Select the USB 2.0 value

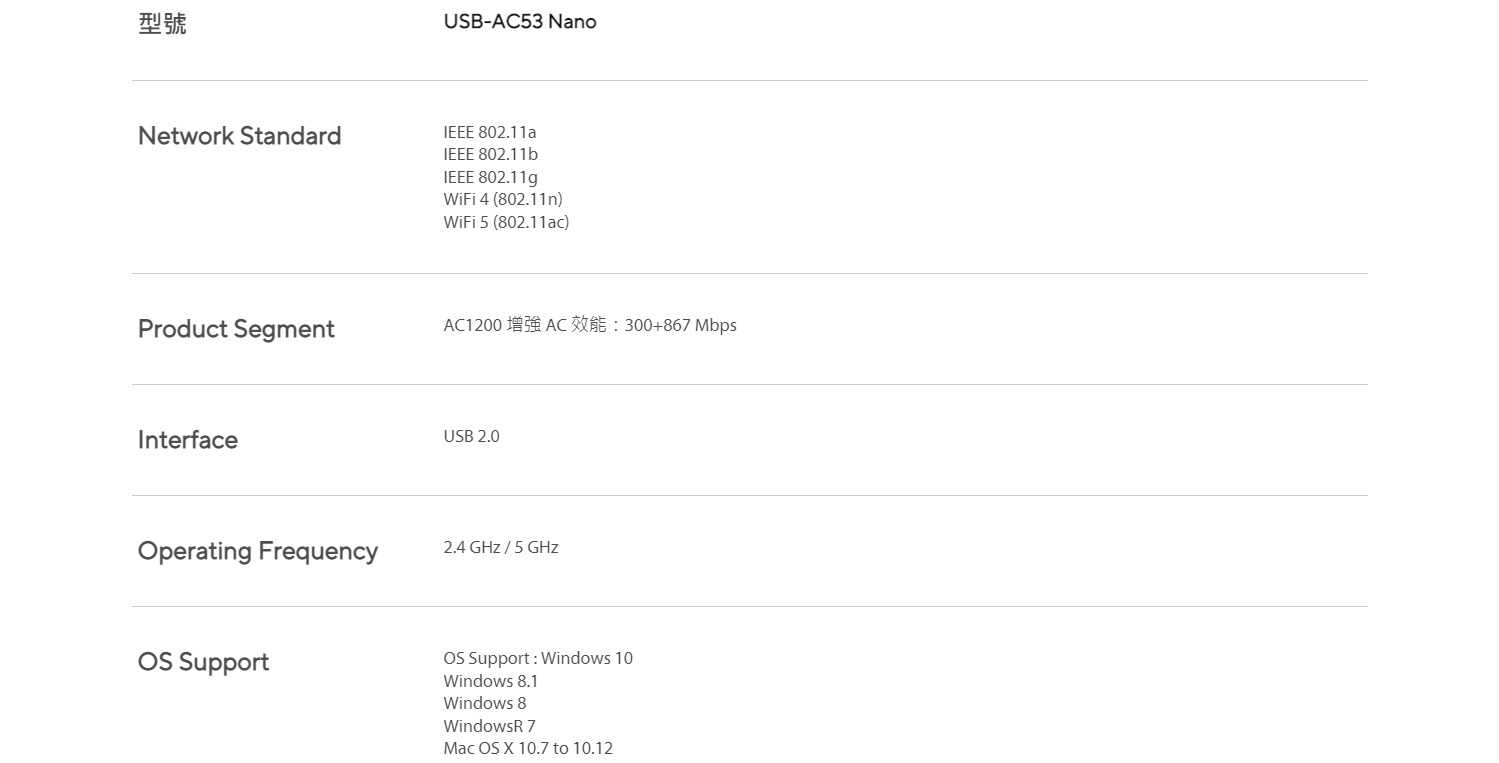click(471, 436)
